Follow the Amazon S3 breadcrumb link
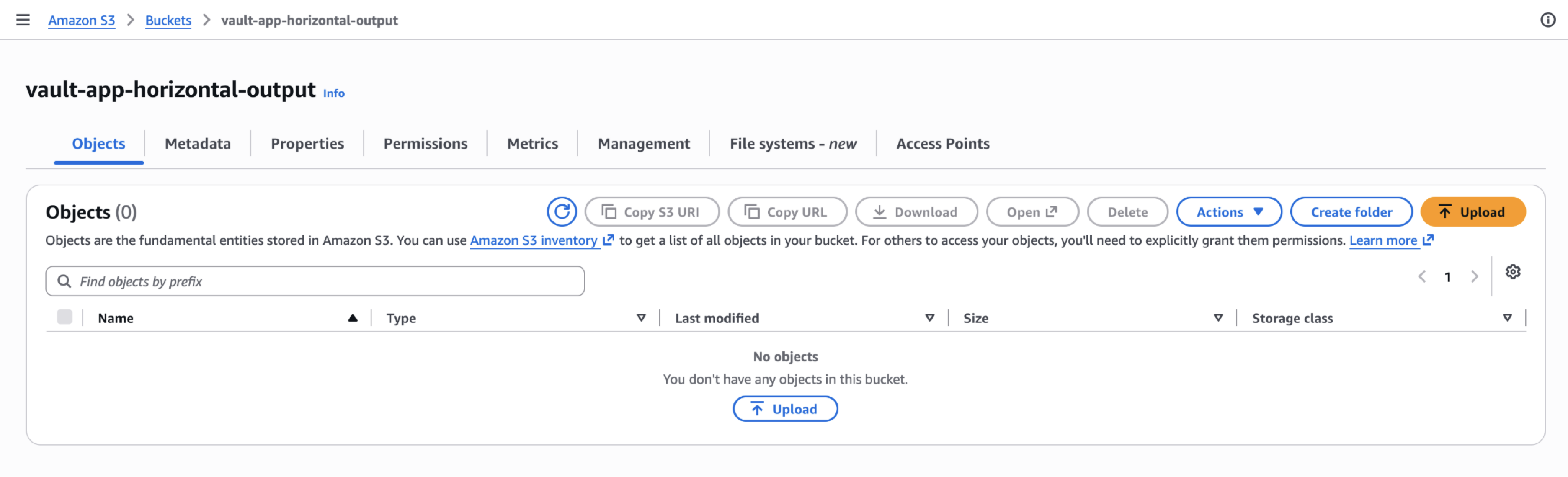 coord(82,20)
